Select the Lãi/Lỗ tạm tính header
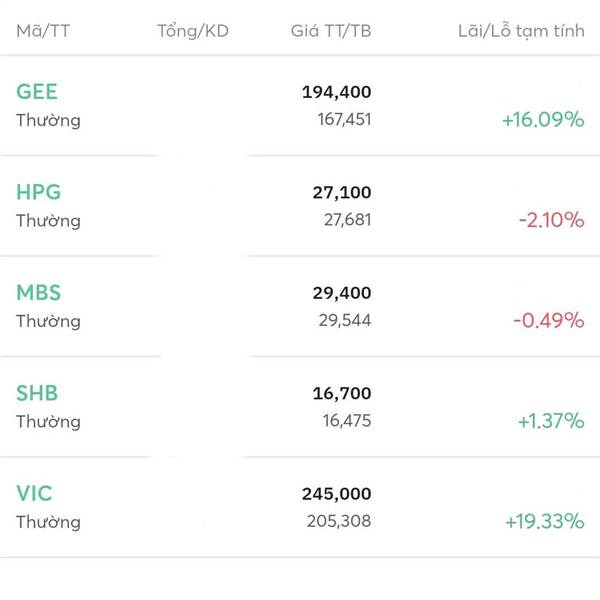 520,31
